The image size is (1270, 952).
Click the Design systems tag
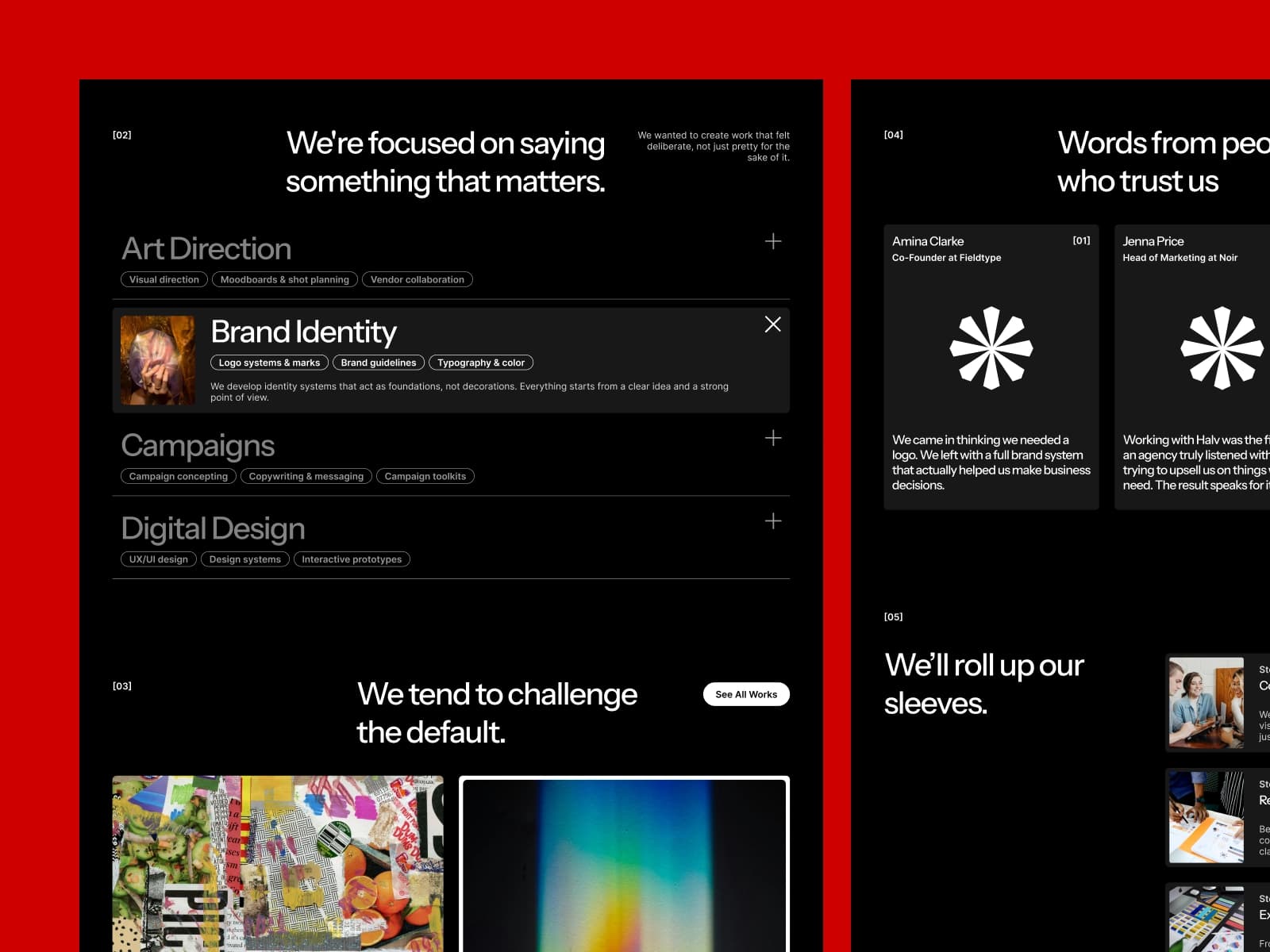[245, 559]
